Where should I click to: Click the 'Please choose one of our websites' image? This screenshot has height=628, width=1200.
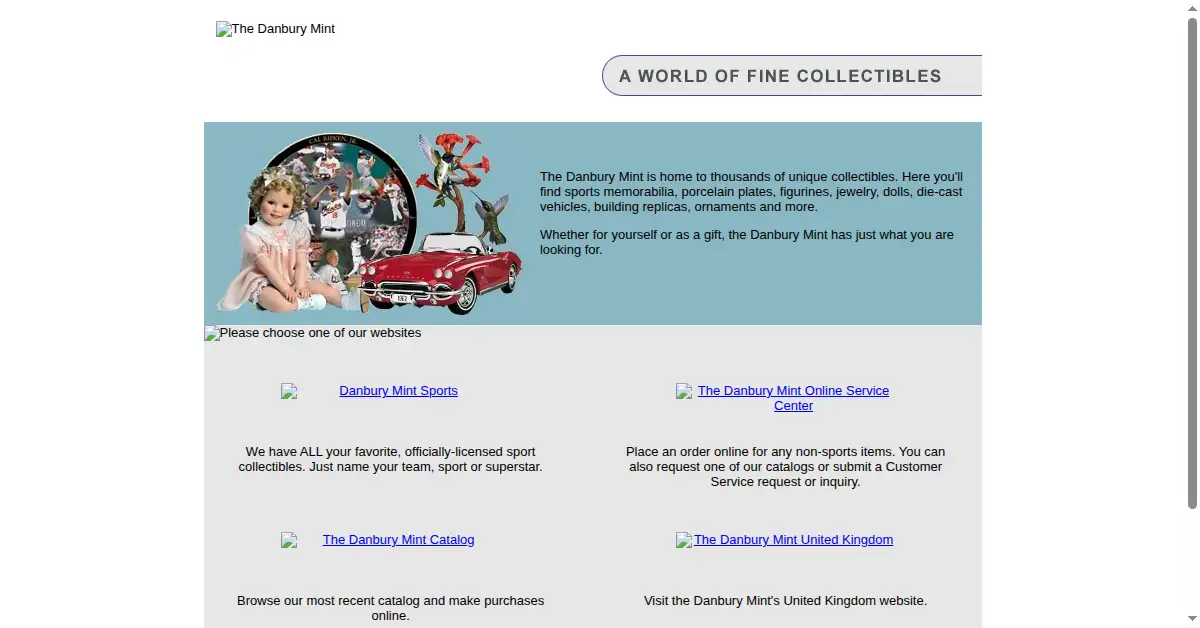pyautogui.click(x=313, y=333)
